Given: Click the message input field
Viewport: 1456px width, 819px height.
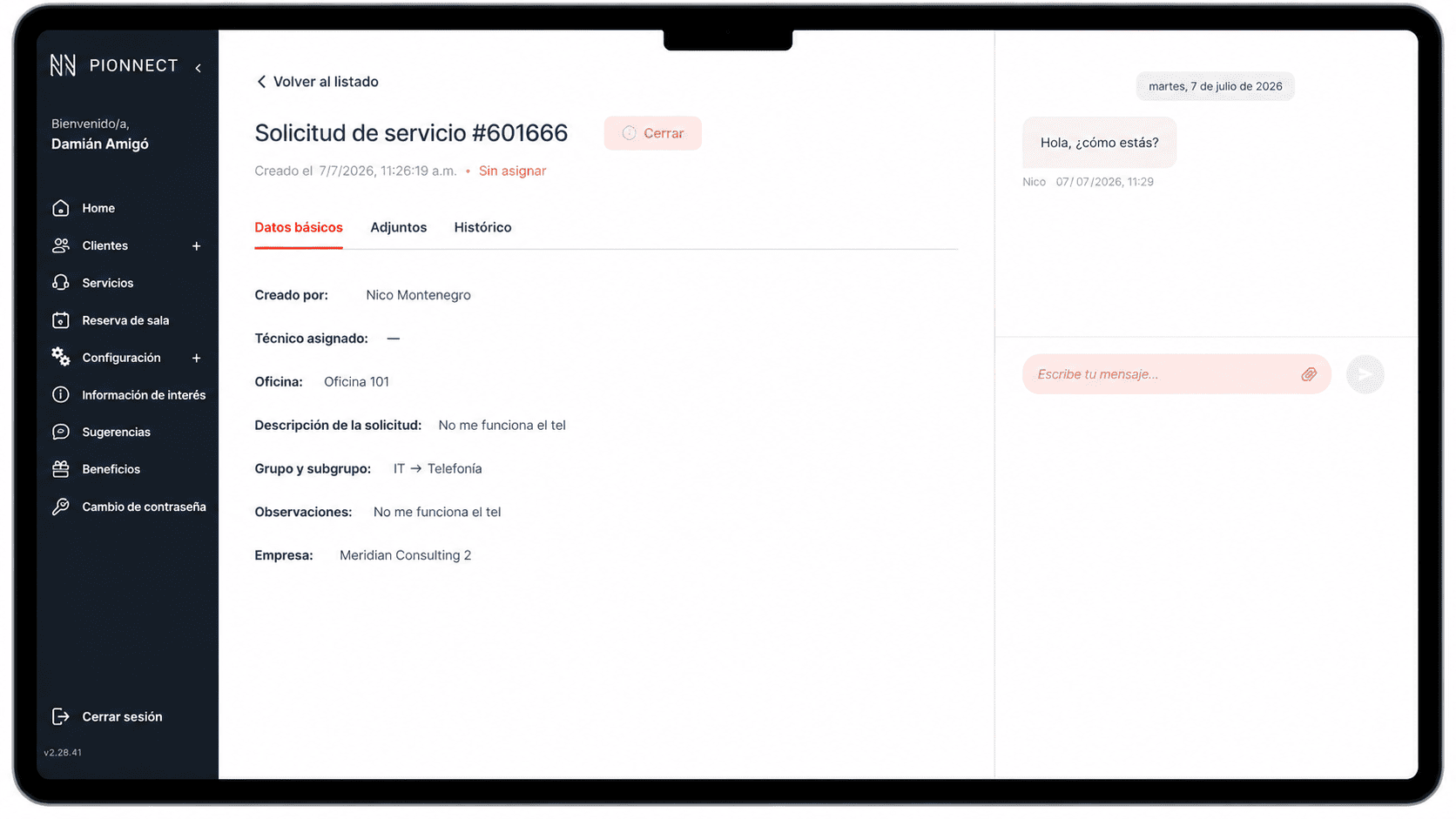Looking at the screenshot, I should 1176,374.
